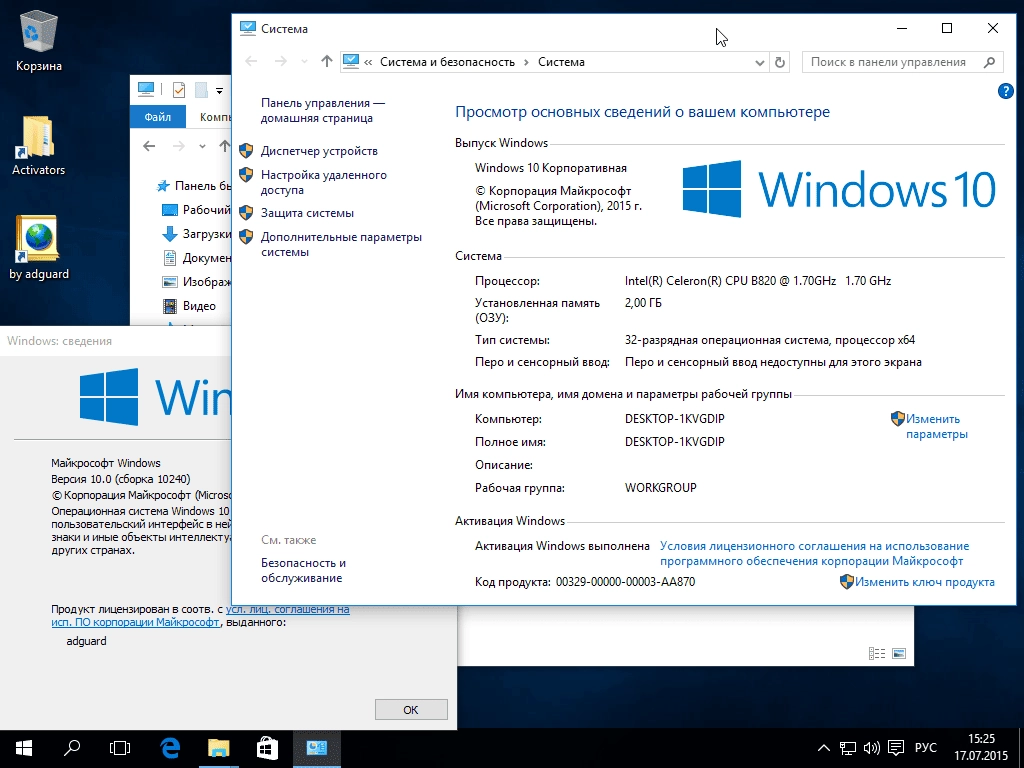Expand the address bar history dropdown
This screenshot has height=768, width=1024.
pos(760,62)
